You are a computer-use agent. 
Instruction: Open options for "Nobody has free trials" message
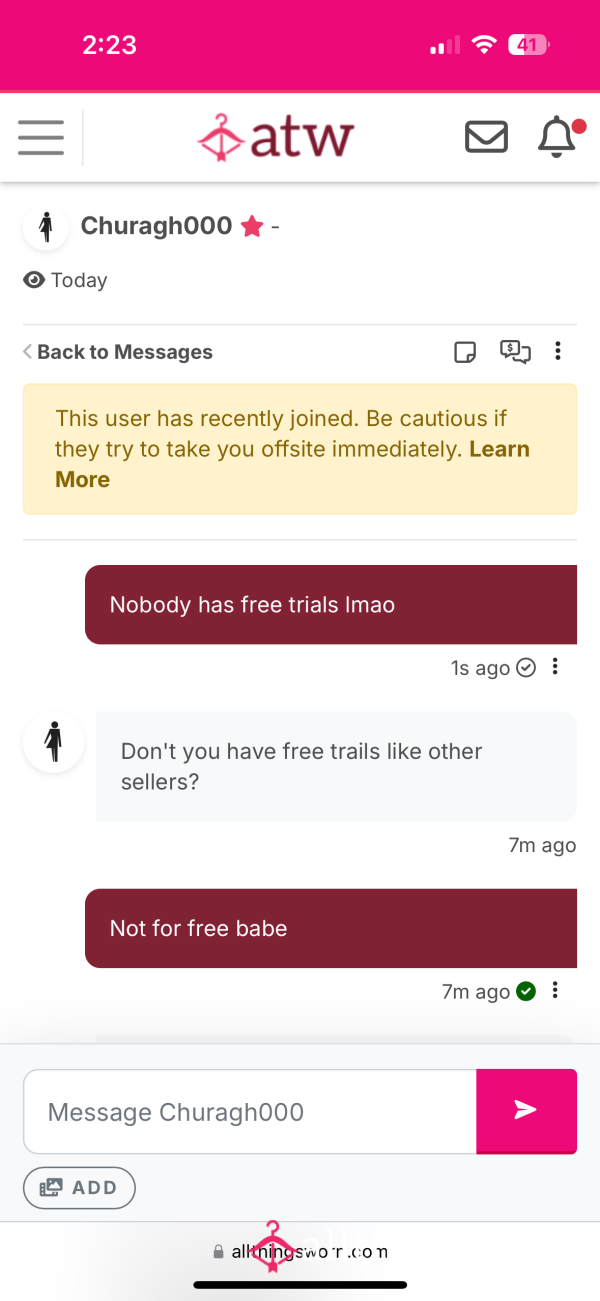(556, 667)
